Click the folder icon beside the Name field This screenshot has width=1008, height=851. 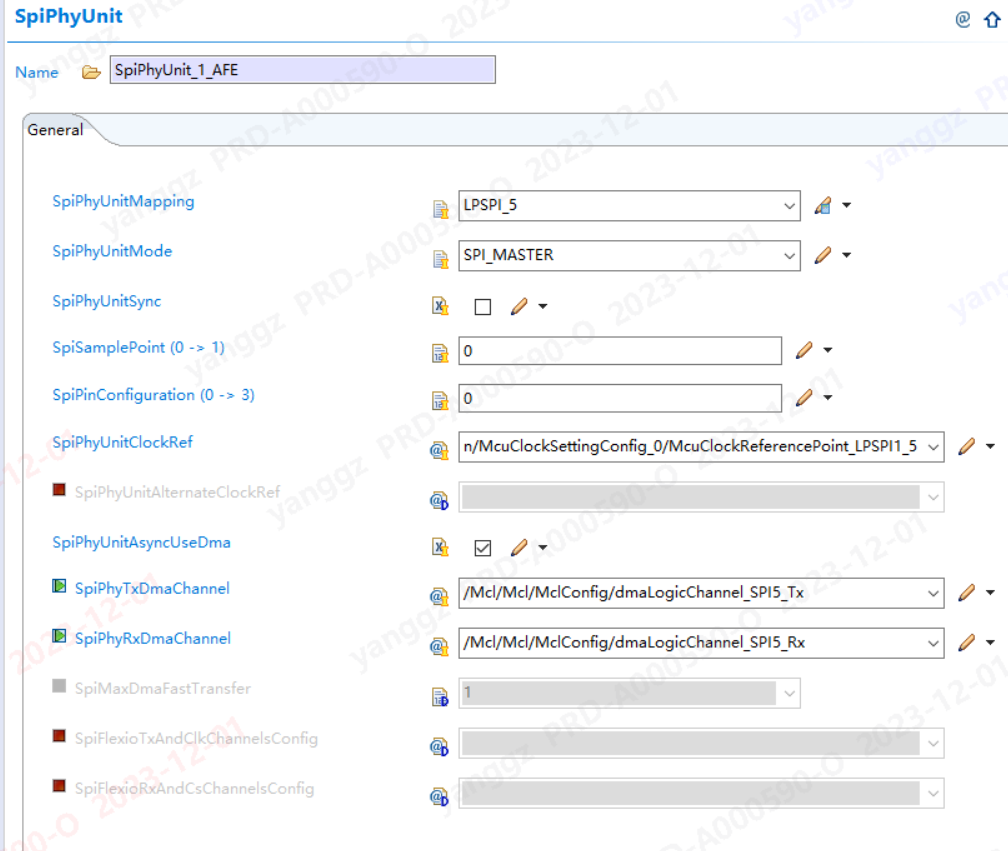click(x=90, y=71)
